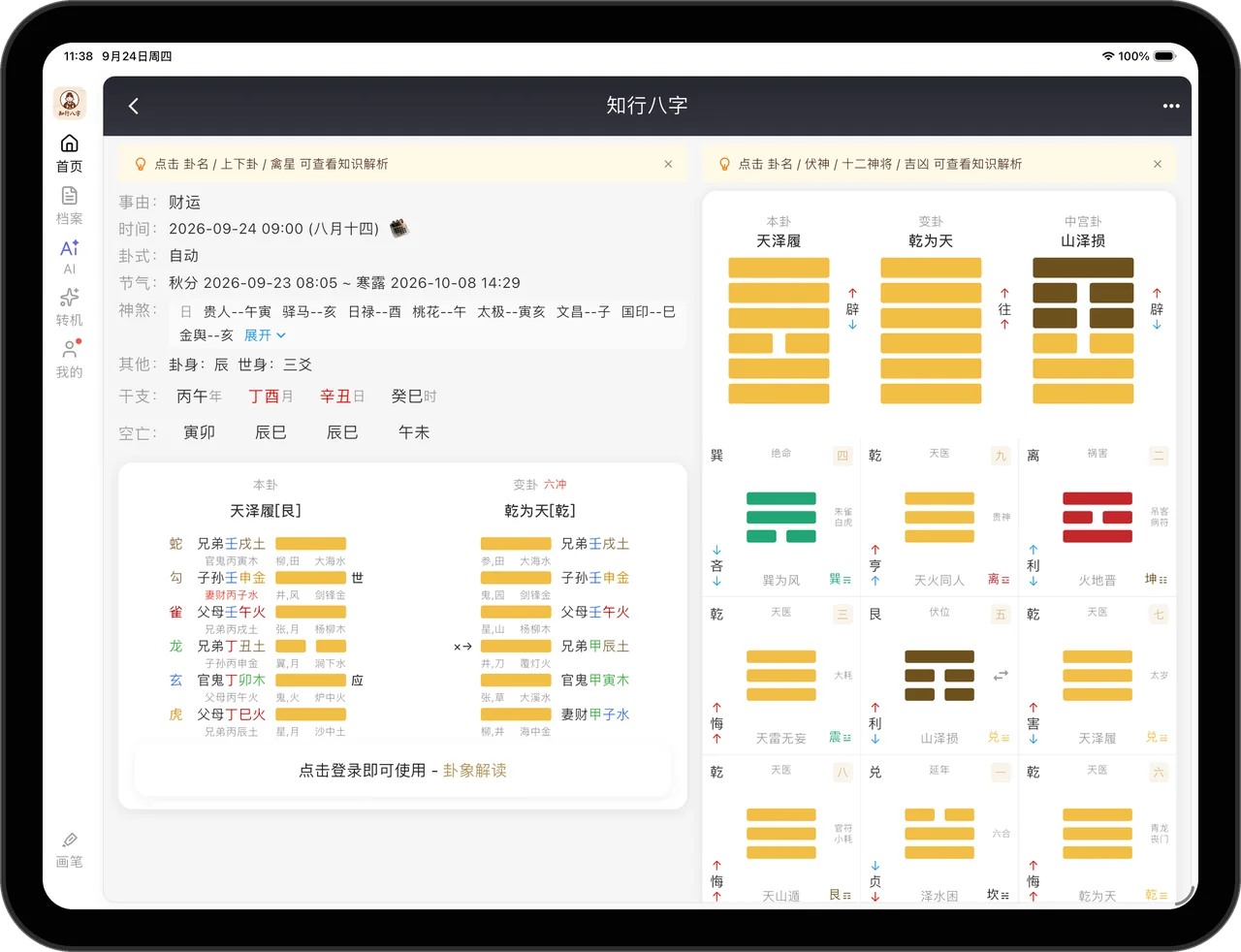Screen dimensions: 1241x952
Task: Click the 天雷无妄 palace hexagram
Action: [781, 676]
